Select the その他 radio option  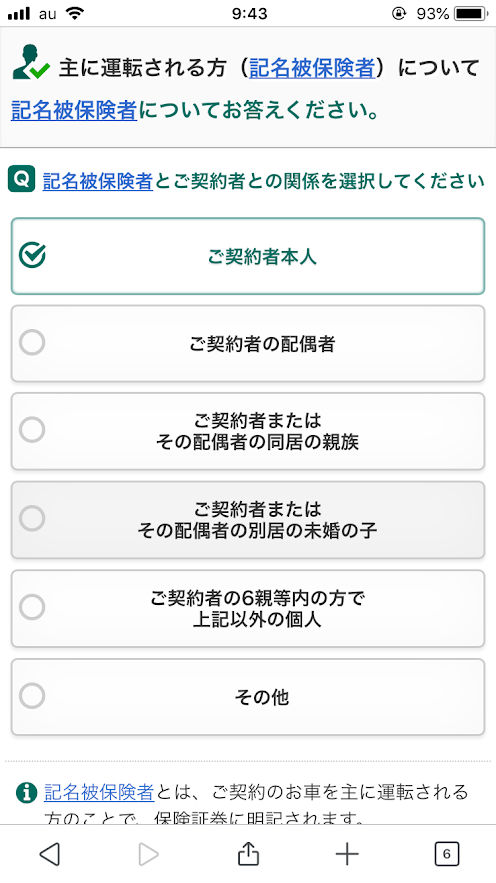coord(248,697)
